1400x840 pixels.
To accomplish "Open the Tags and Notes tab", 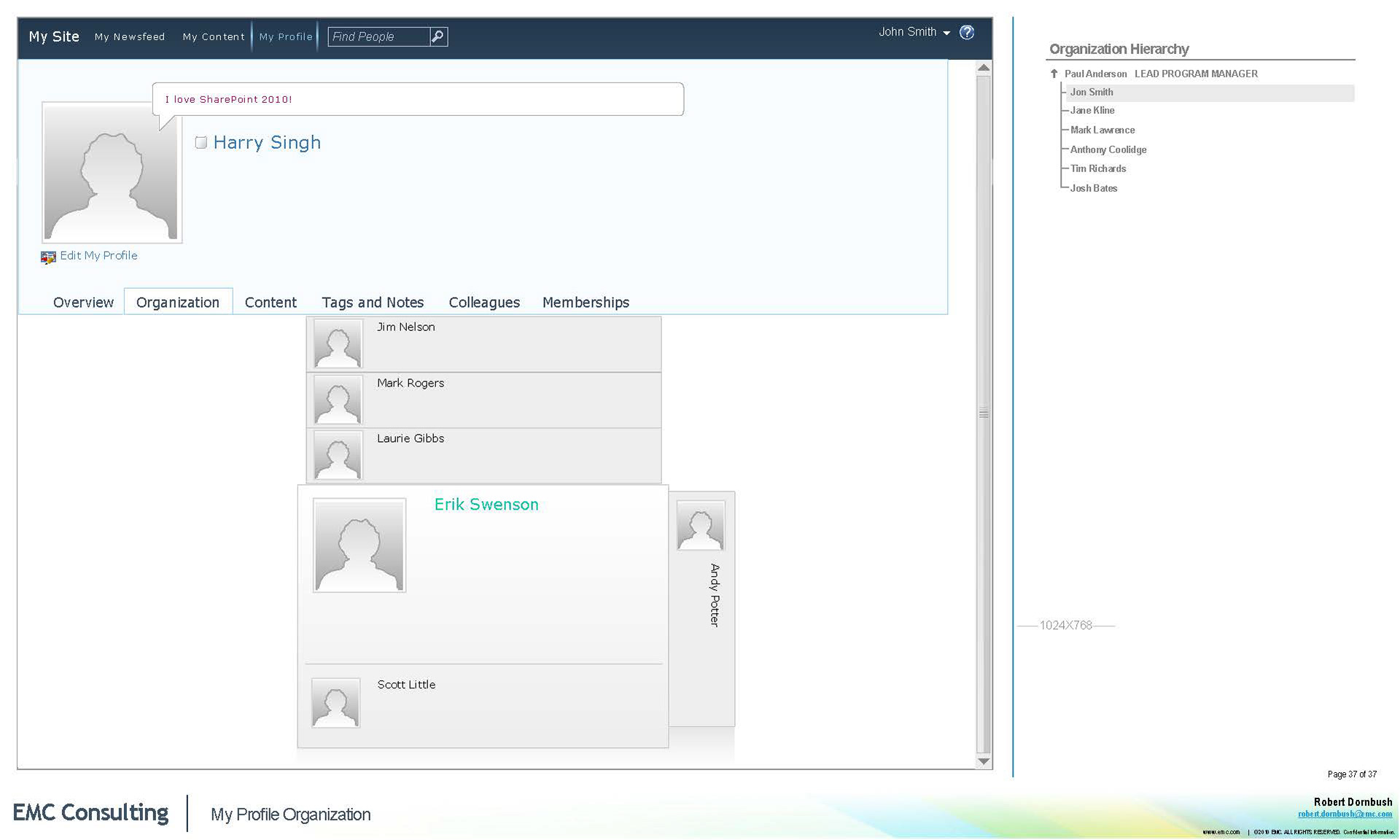I will 373,303.
